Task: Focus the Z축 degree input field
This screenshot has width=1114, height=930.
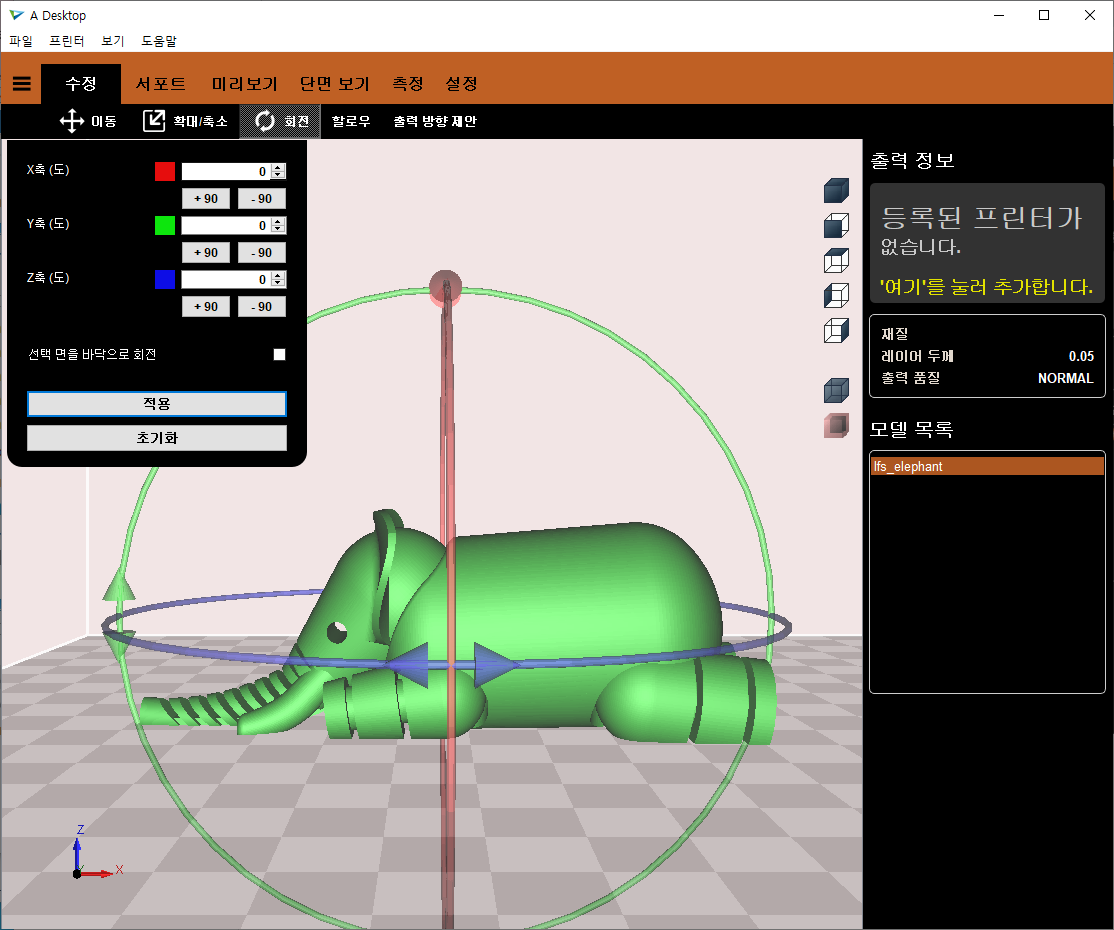Action: coord(227,279)
